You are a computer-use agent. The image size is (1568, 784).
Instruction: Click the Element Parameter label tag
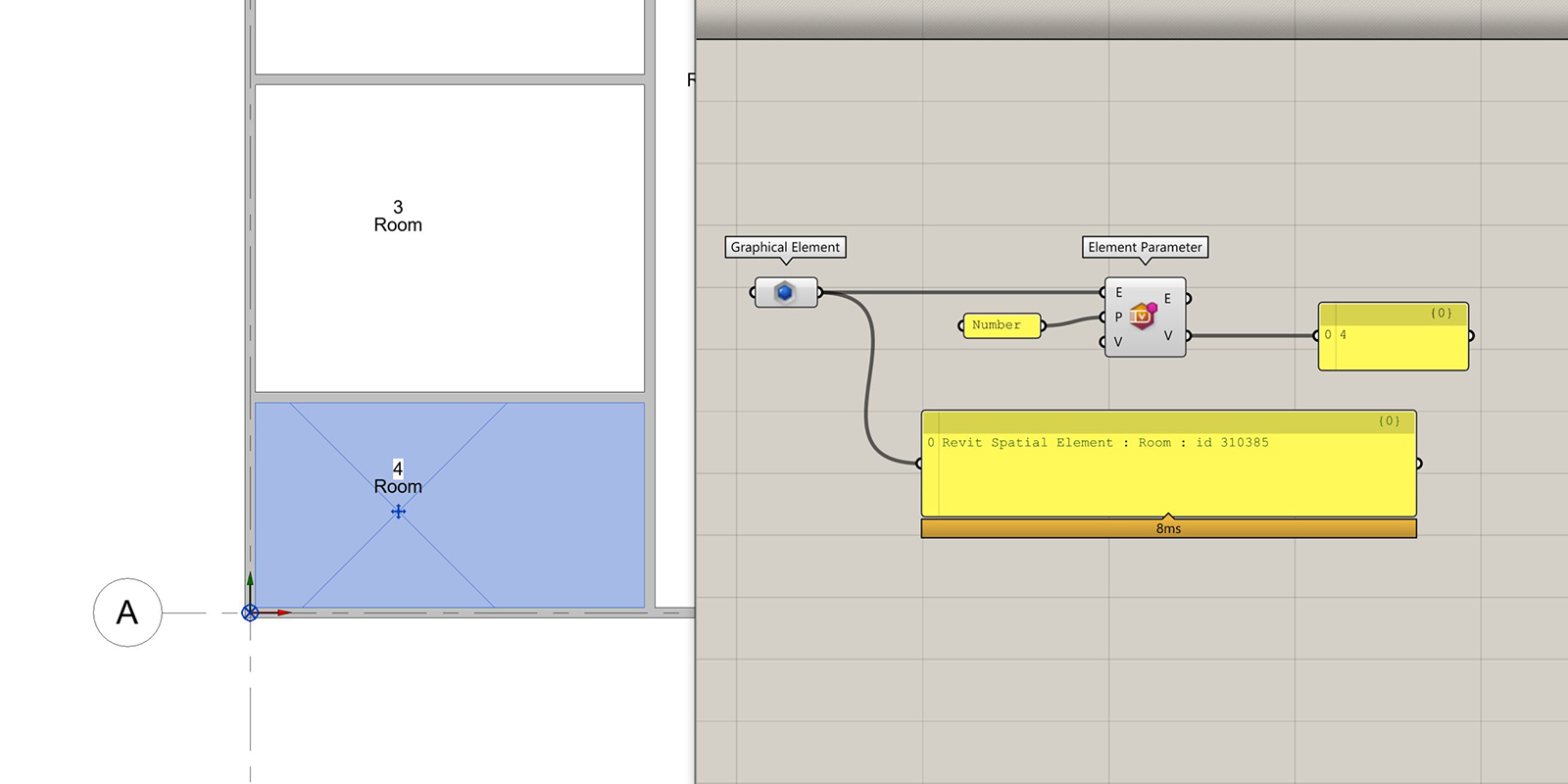point(1145,247)
